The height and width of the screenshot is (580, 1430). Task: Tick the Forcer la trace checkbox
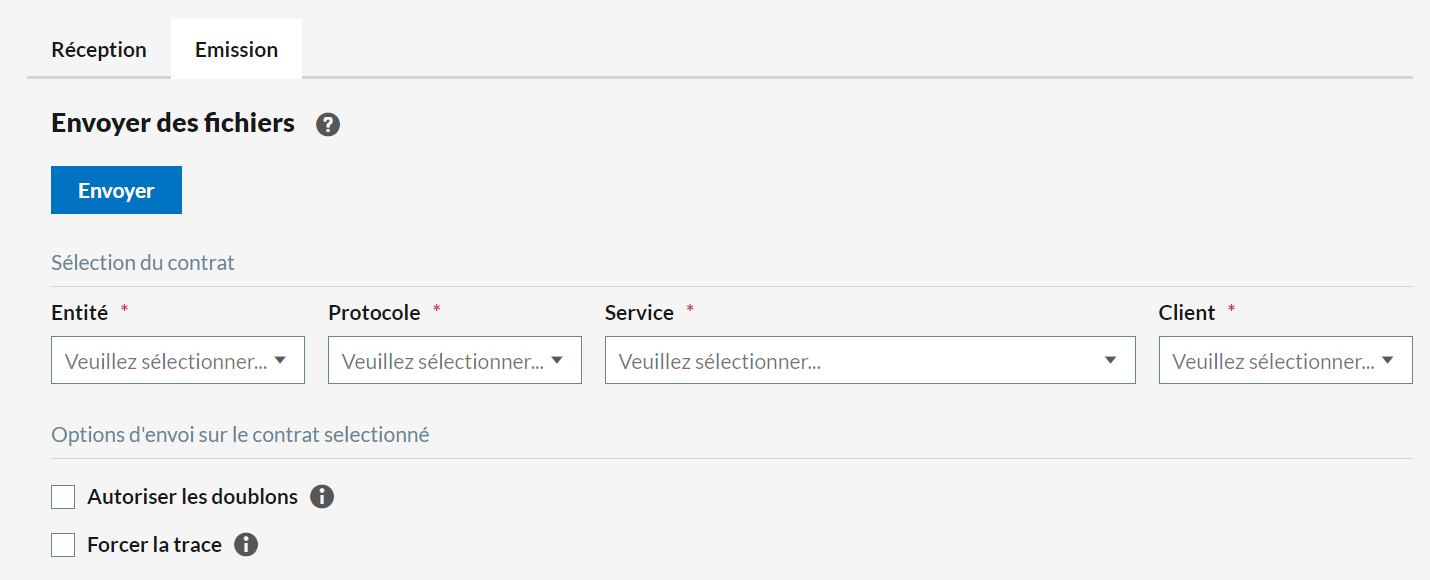pos(63,545)
